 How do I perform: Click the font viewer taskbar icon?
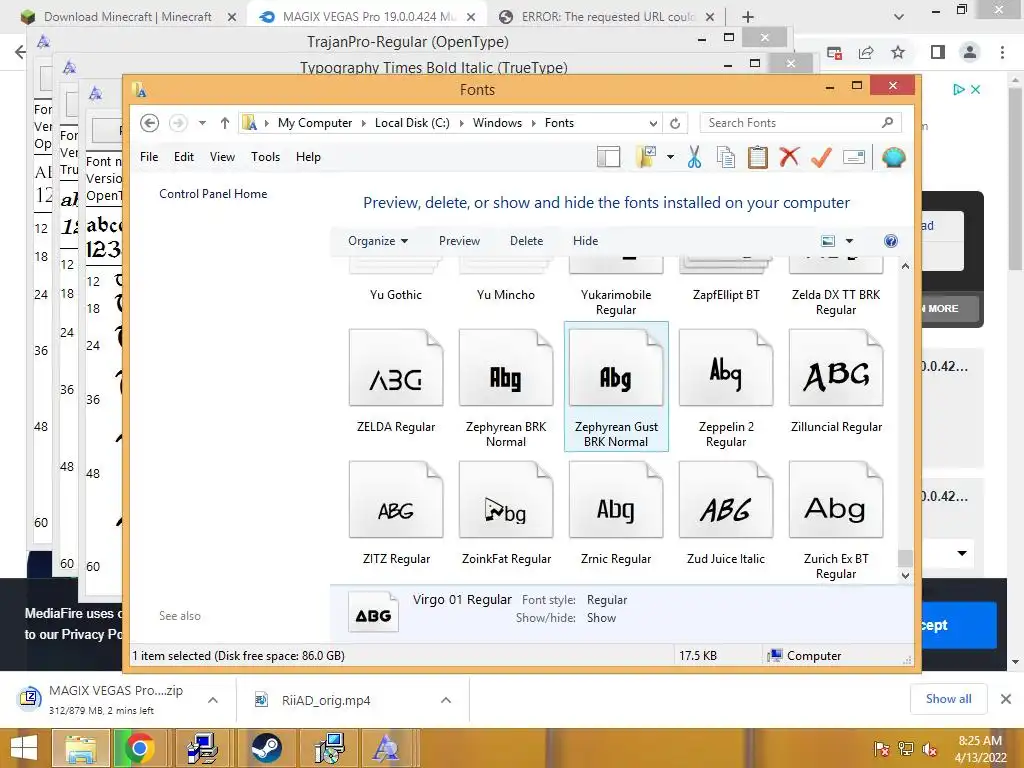(385, 748)
